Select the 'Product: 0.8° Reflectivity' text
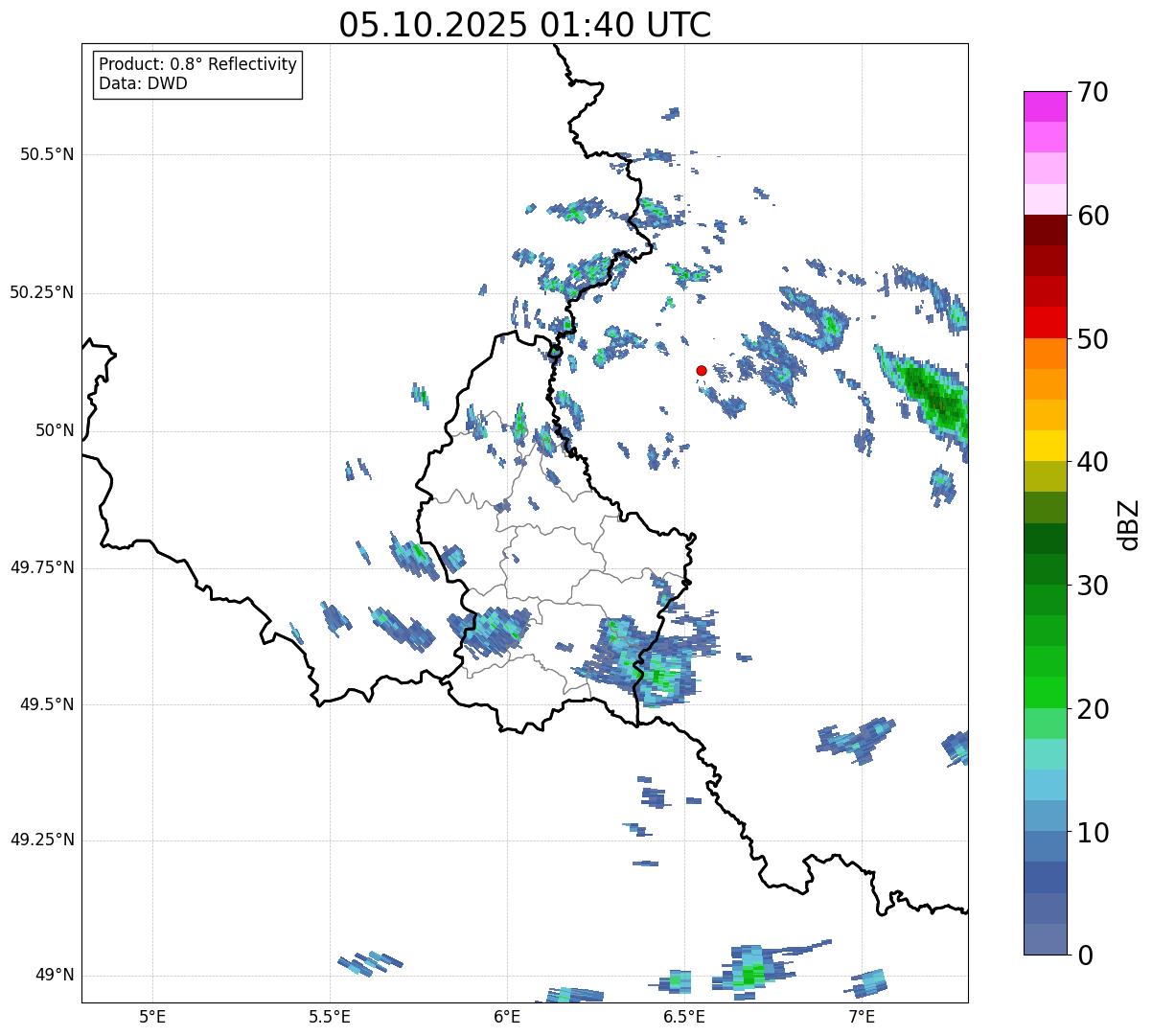The height and width of the screenshot is (1036, 1152). click(x=198, y=64)
